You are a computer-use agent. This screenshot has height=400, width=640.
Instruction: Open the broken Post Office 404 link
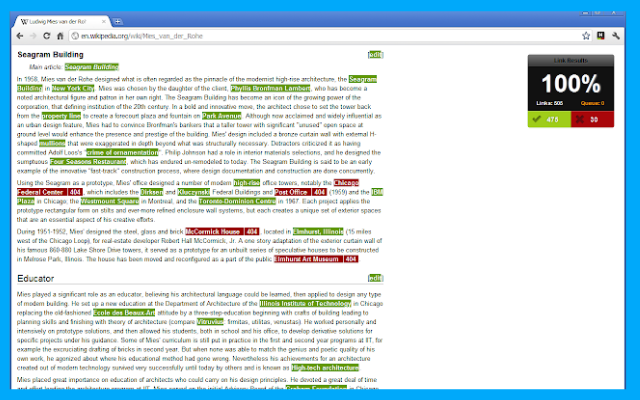pos(300,192)
